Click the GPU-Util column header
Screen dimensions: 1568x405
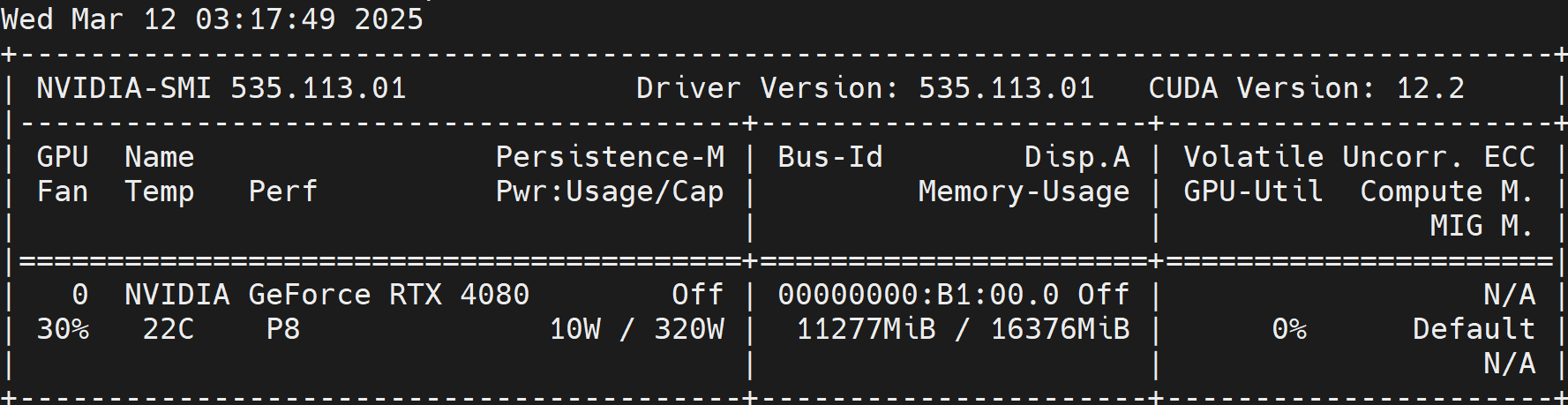[x=1253, y=191]
